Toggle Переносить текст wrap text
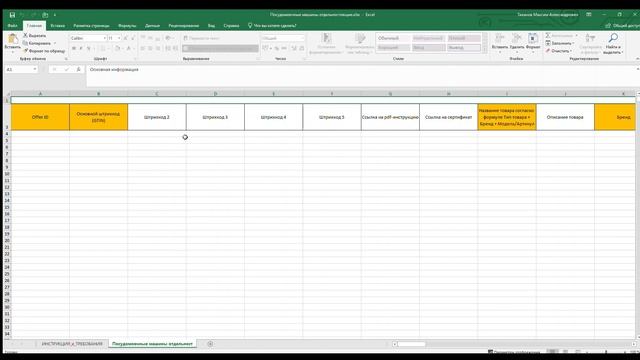The width and height of the screenshot is (640, 360). point(202,38)
